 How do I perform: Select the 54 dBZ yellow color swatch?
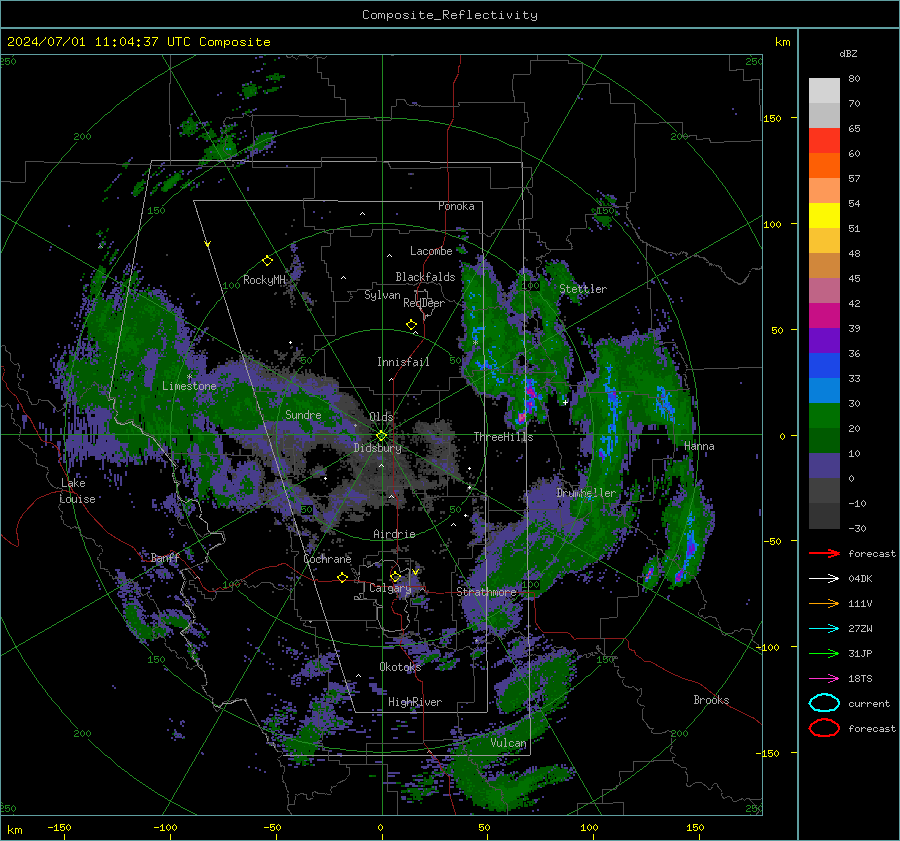[x=824, y=215]
